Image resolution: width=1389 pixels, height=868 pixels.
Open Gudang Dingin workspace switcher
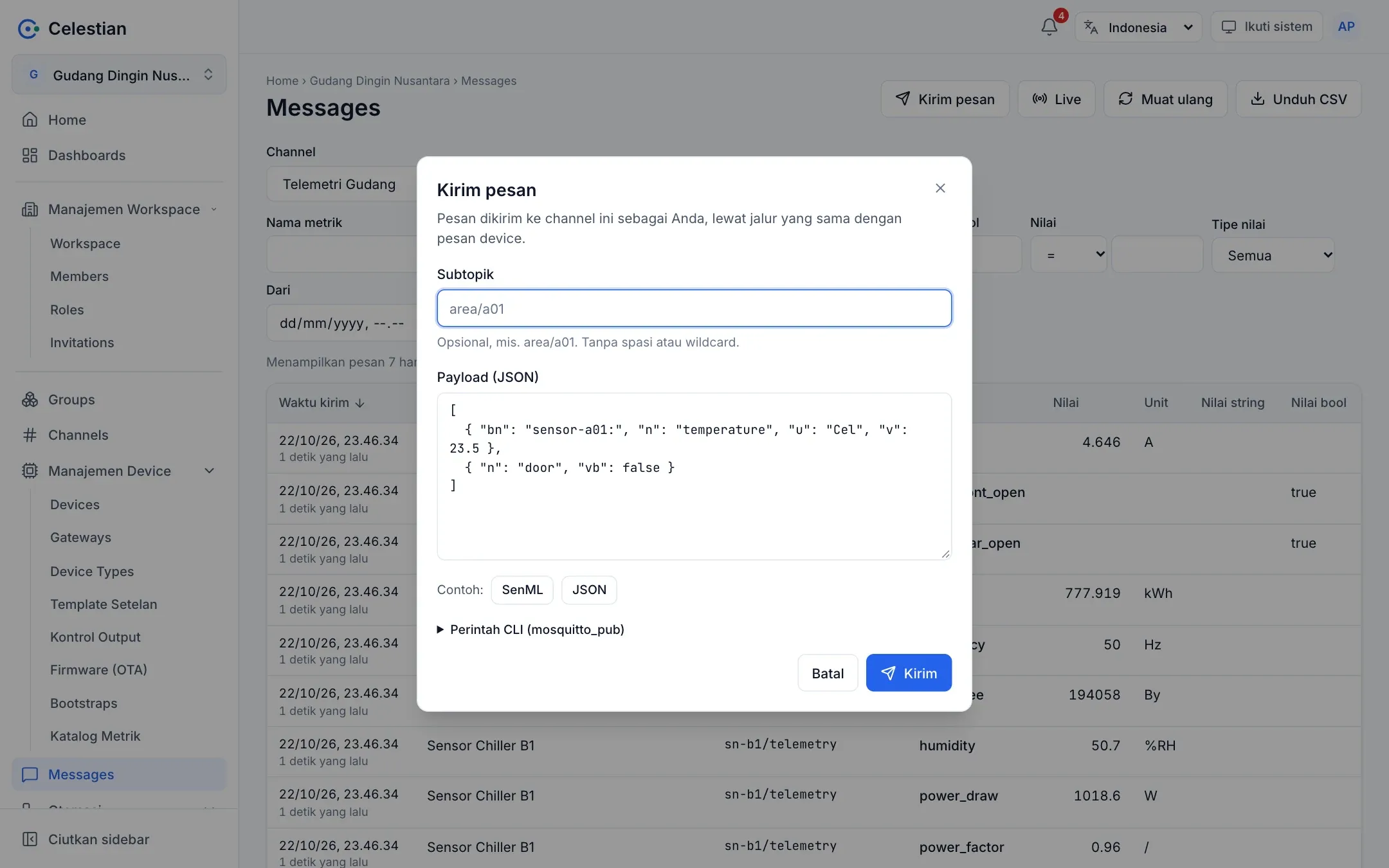pos(119,75)
